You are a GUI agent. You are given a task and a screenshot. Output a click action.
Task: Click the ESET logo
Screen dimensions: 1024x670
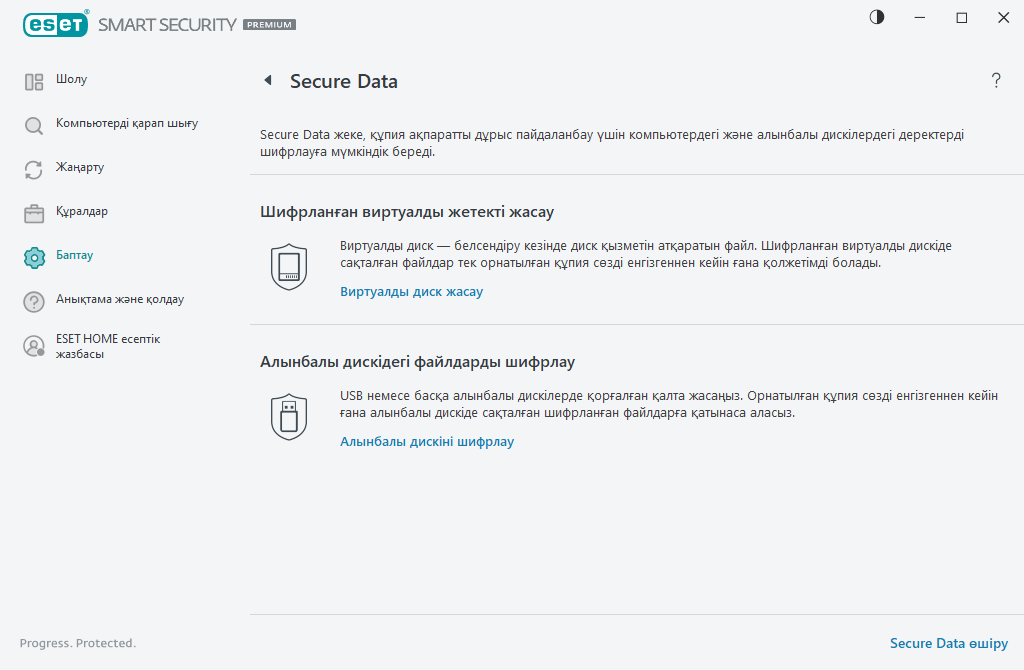coord(56,23)
